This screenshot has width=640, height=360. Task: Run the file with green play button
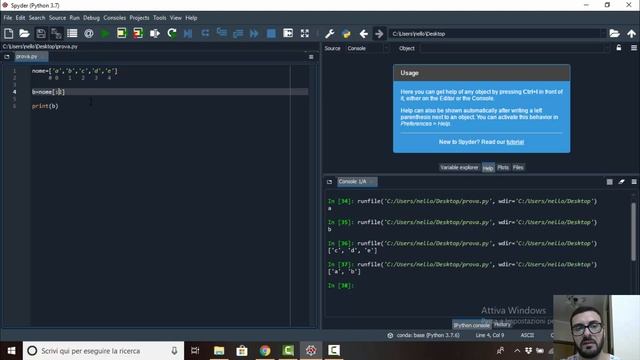pyautogui.click(x=105, y=33)
